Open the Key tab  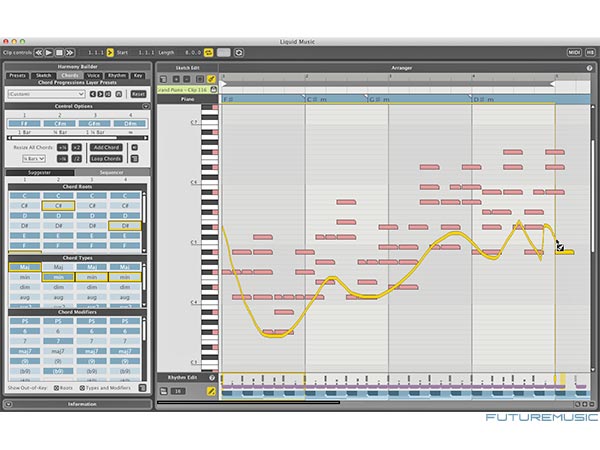138,75
